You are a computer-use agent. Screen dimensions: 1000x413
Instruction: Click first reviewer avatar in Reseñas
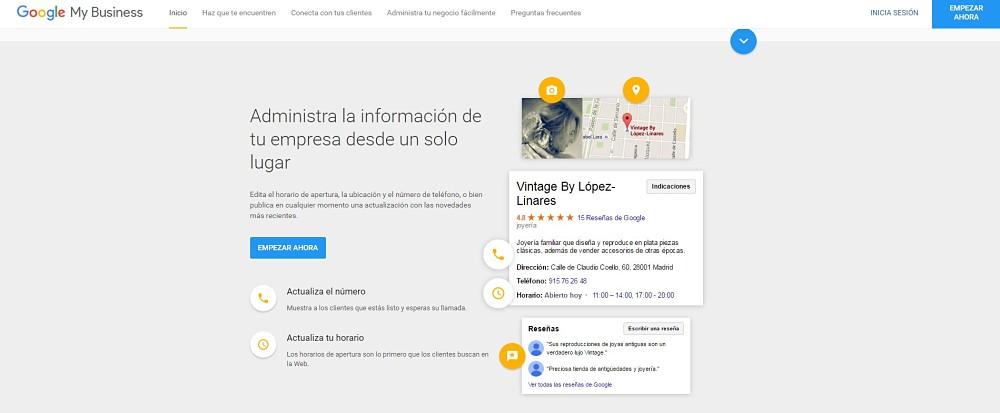point(536,348)
